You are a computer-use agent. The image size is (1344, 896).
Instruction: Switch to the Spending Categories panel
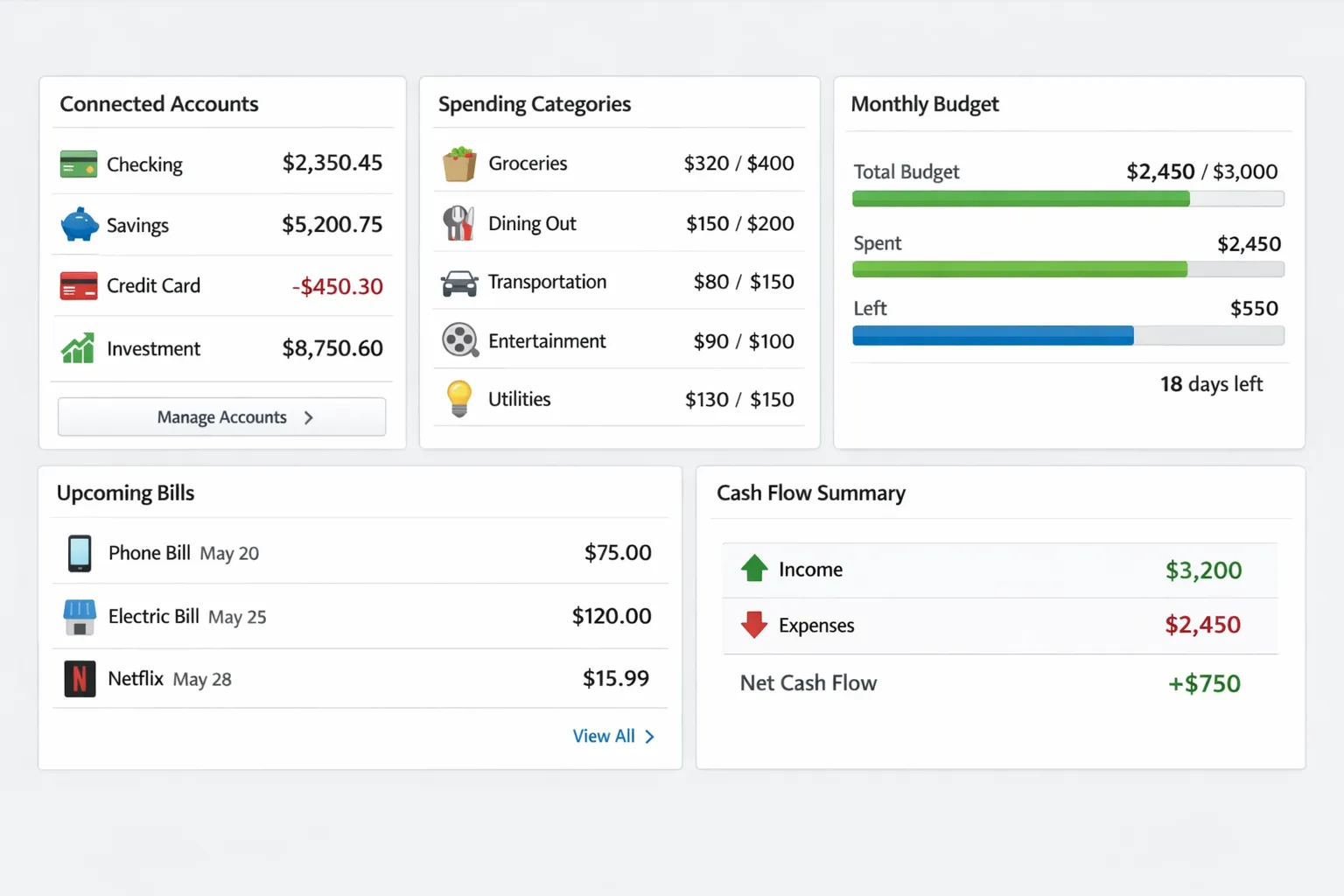click(x=534, y=104)
